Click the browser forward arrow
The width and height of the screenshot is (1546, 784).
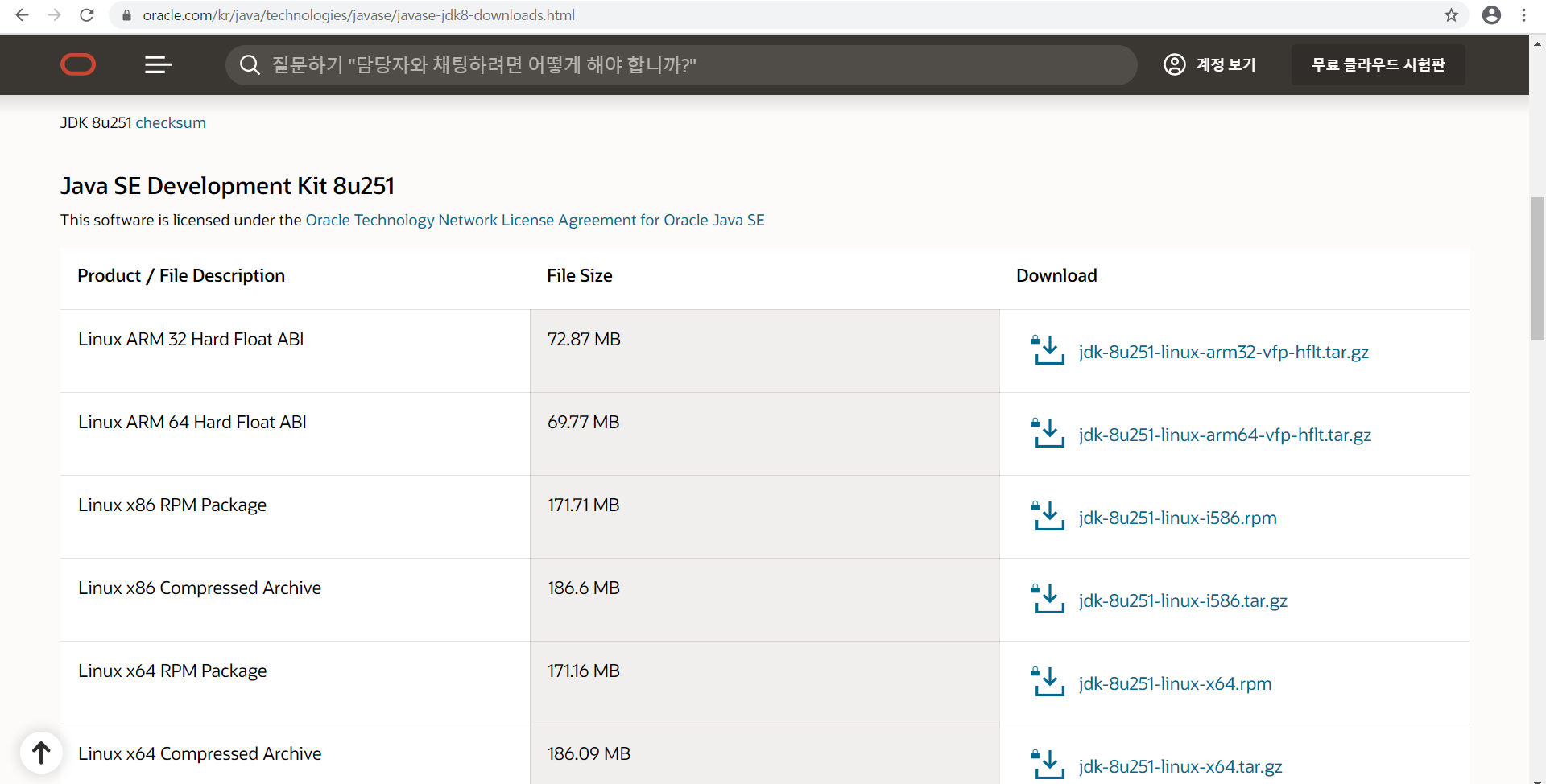click(x=54, y=15)
